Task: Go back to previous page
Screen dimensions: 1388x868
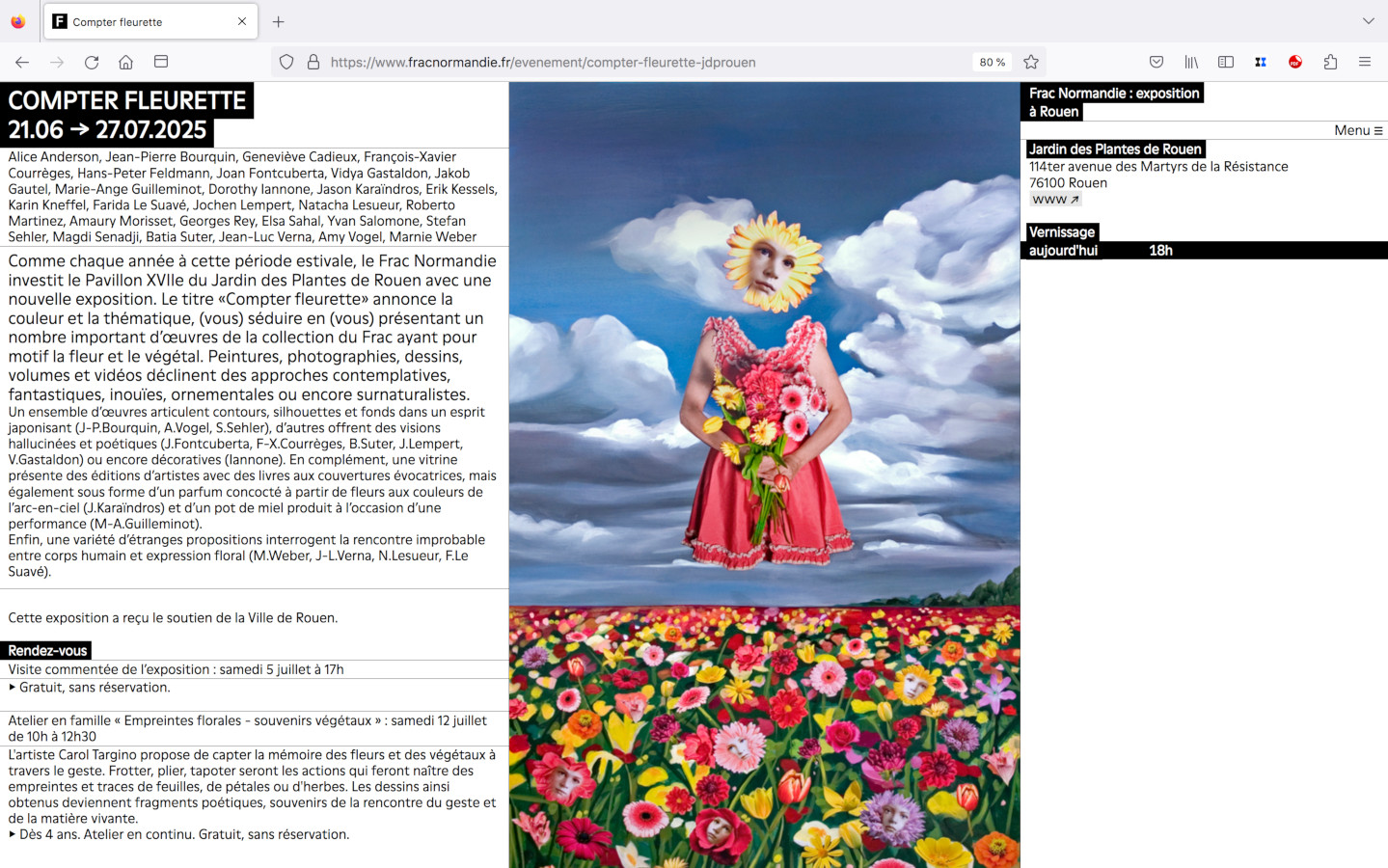Action: click(22, 62)
